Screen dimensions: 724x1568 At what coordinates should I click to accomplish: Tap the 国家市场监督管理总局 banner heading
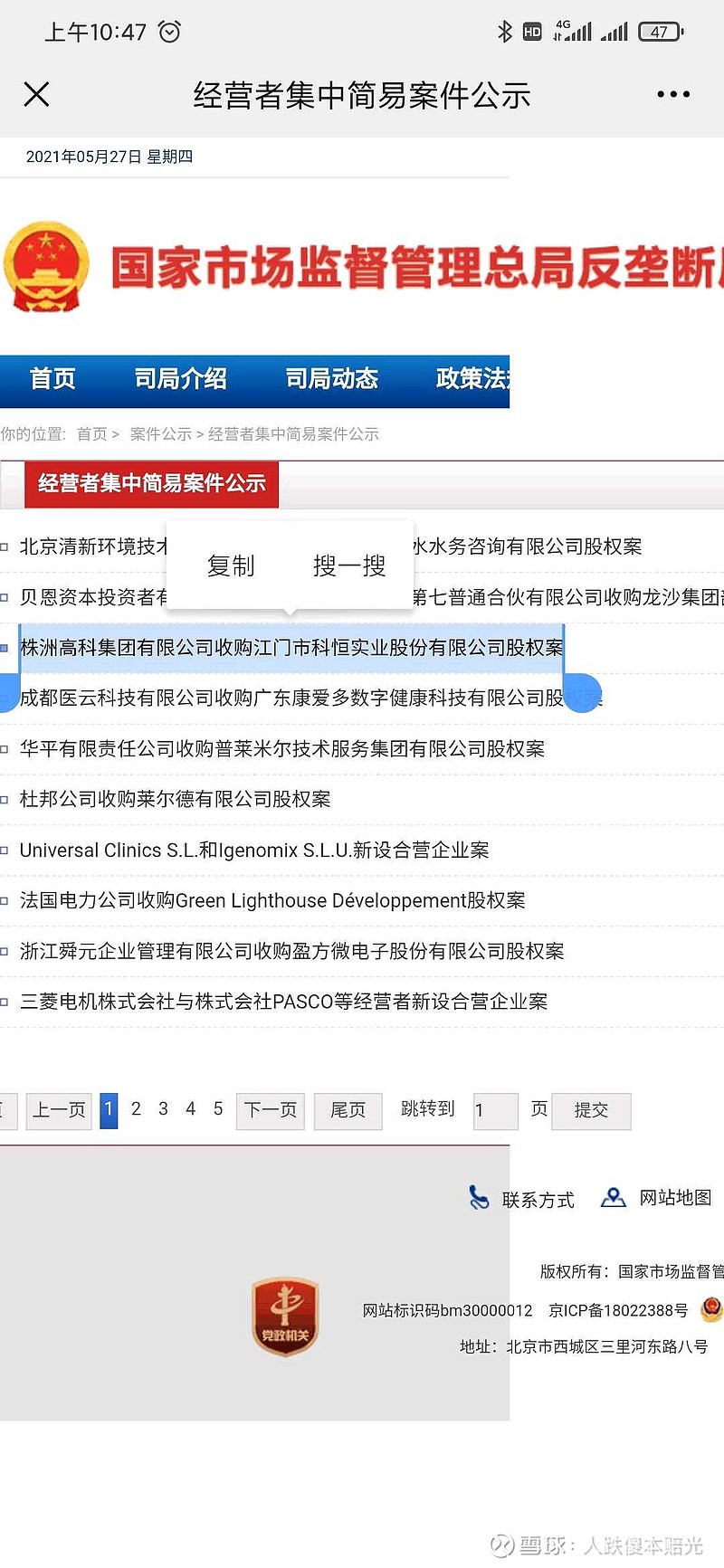click(x=417, y=268)
